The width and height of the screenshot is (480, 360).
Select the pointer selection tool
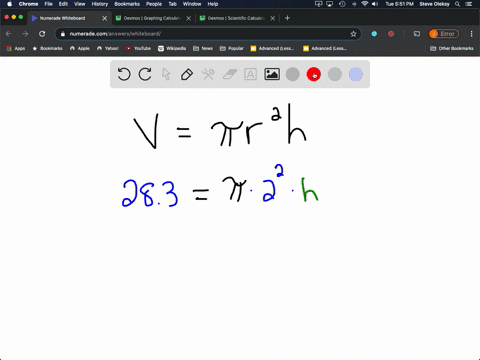click(x=166, y=74)
